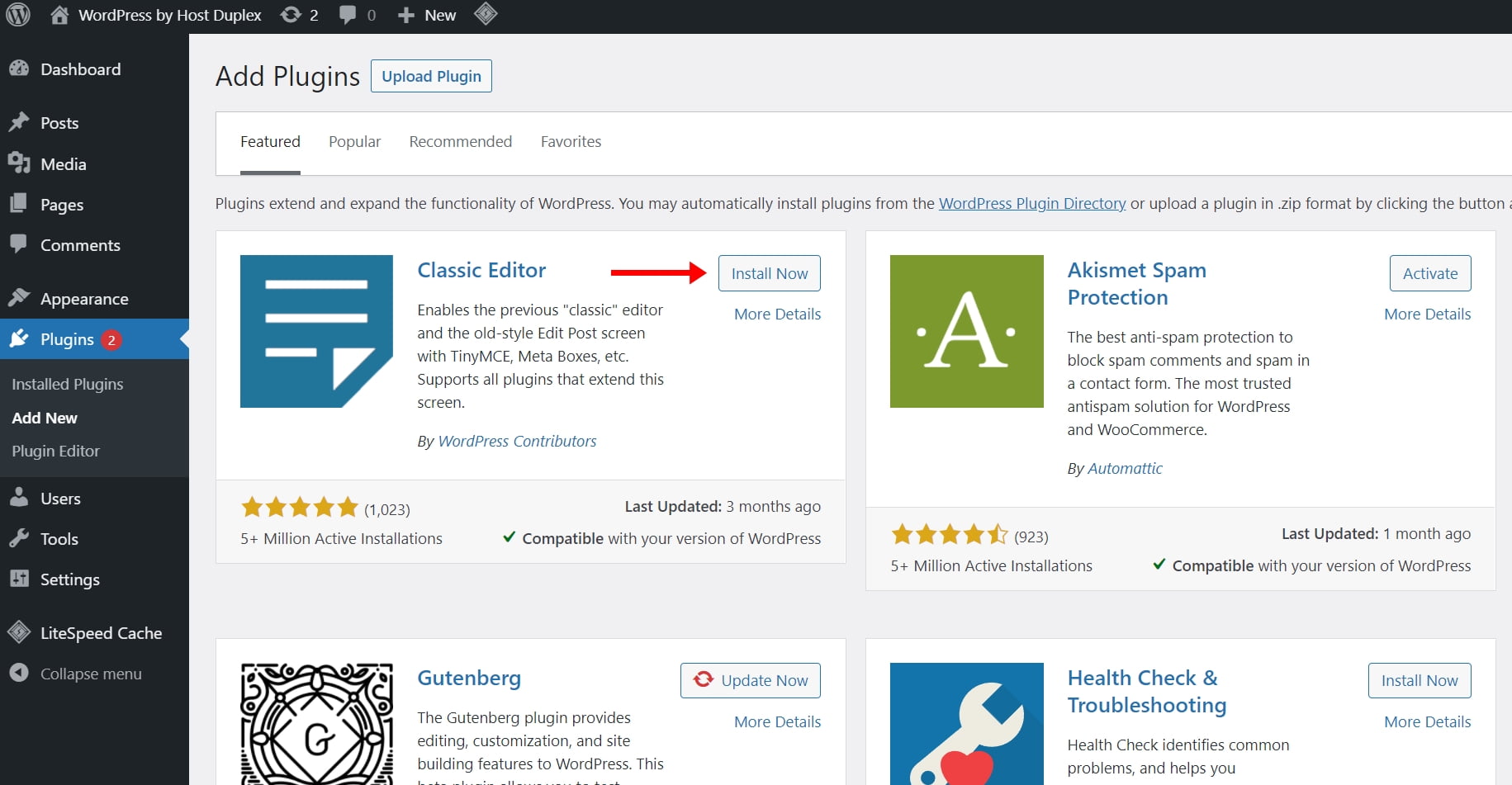Open the comments bubble icon in admin bar
The height and width of the screenshot is (785, 1512).
pos(348,15)
